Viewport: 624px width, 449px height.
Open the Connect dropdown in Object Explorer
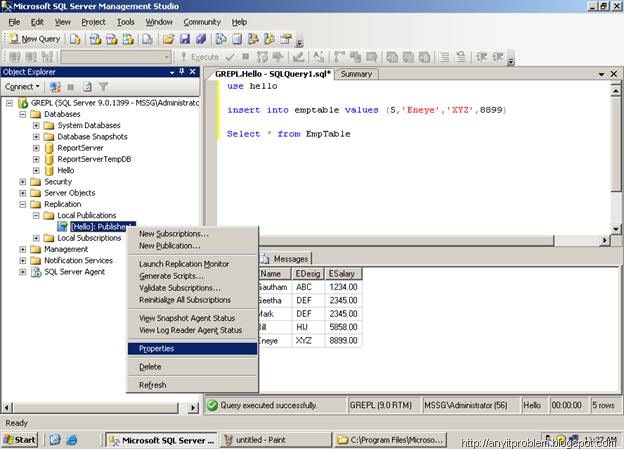tap(22, 86)
